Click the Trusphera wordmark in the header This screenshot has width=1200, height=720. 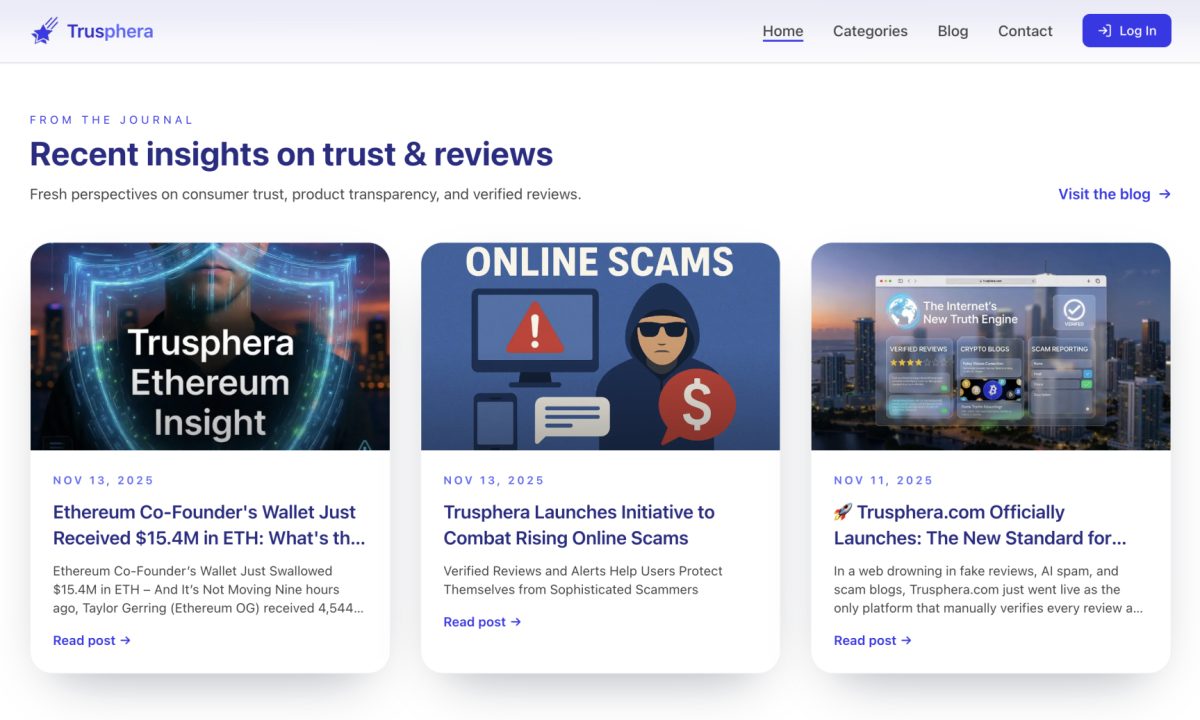tap(110, 31)
